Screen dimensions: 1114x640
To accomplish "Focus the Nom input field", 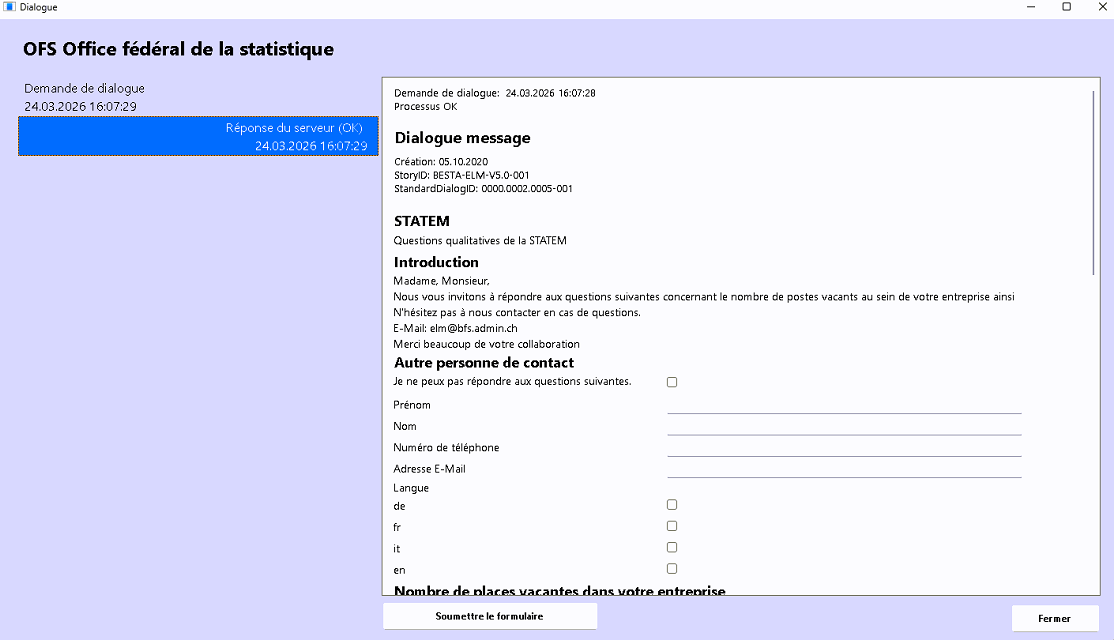I will click(x=844, y=426).
